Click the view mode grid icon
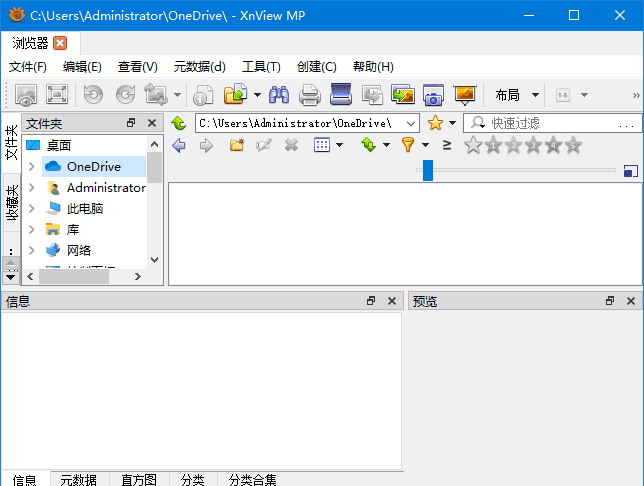The width and height of the screenshot is (644, 486). click(322, 145)
